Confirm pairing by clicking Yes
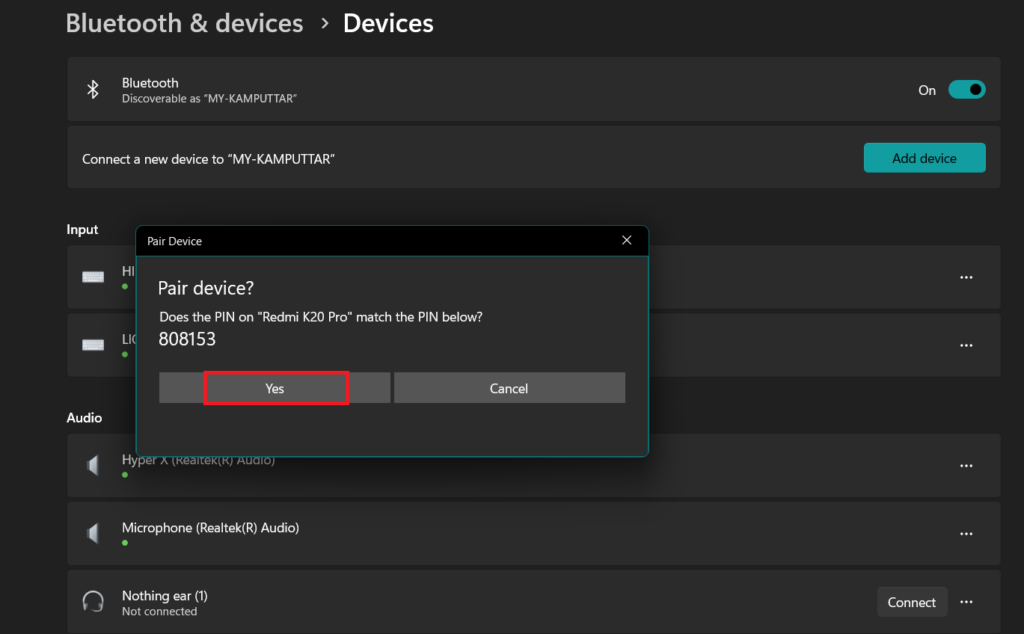The height and width of the screenshot is (634, 1024). (x=275, y=388)
